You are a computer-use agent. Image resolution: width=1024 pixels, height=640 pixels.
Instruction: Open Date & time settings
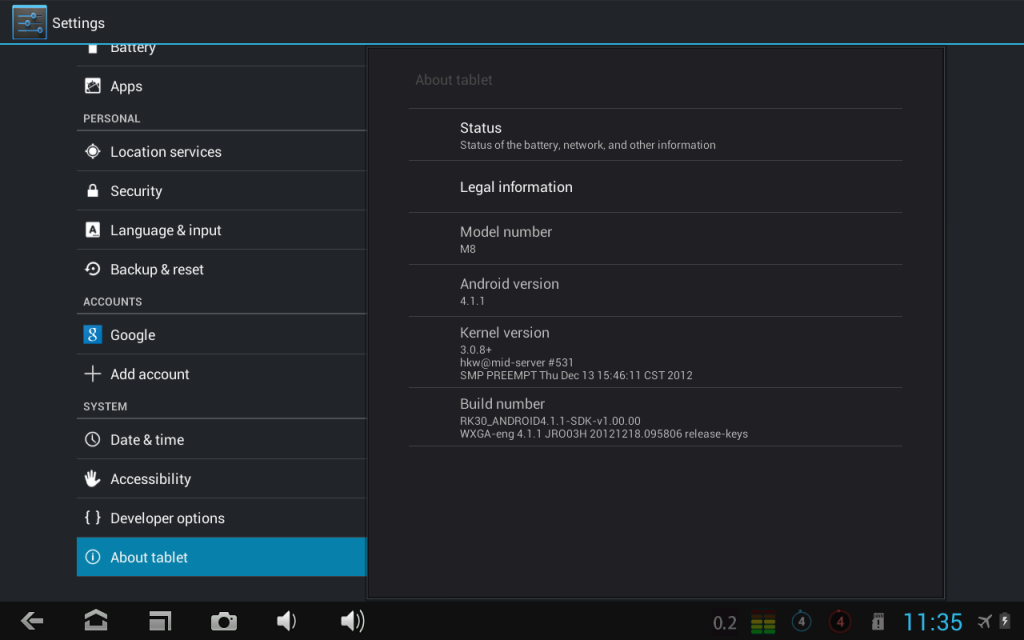(221, 440)
